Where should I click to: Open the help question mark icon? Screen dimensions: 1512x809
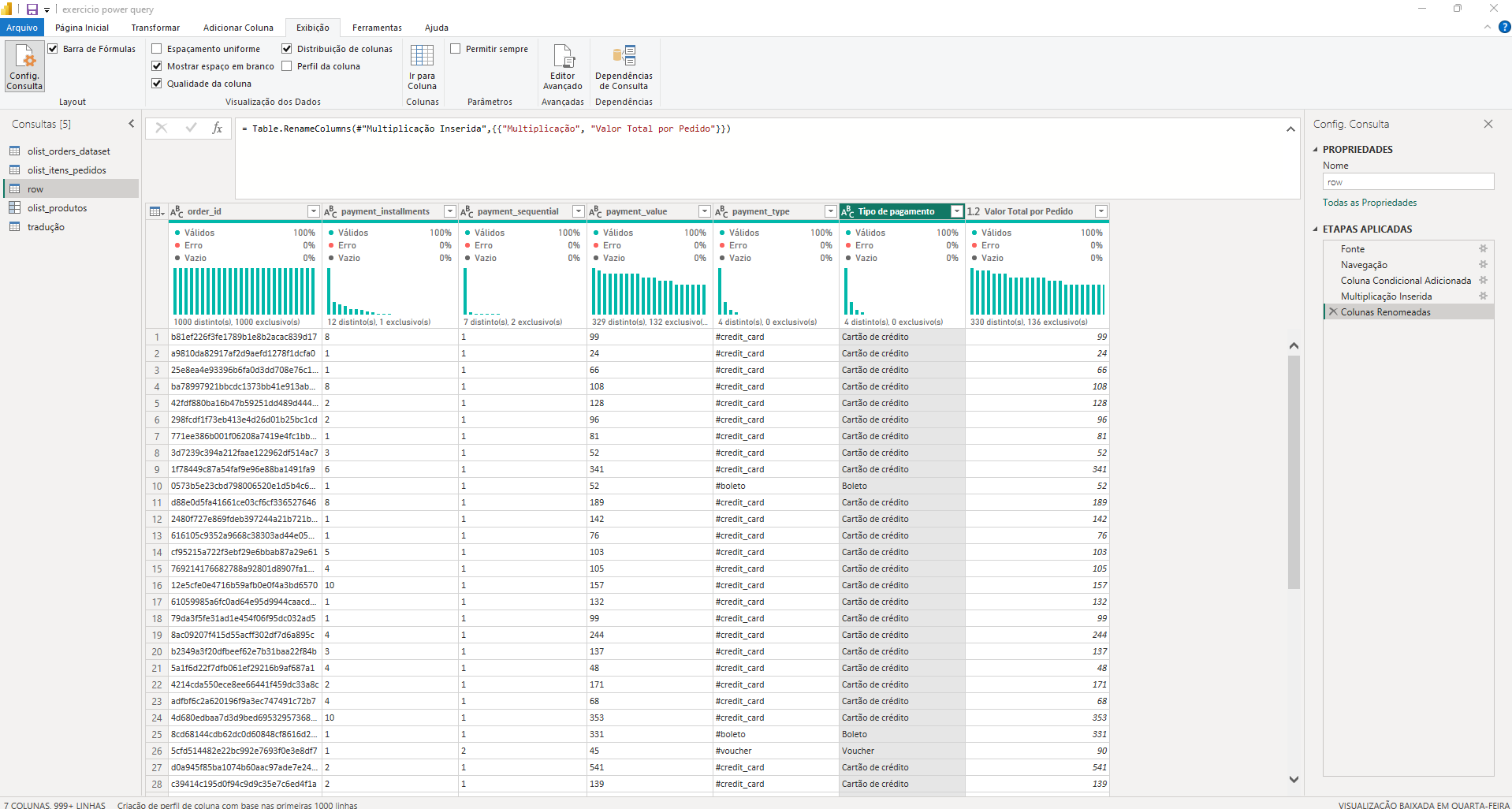tap(1504, 27)
